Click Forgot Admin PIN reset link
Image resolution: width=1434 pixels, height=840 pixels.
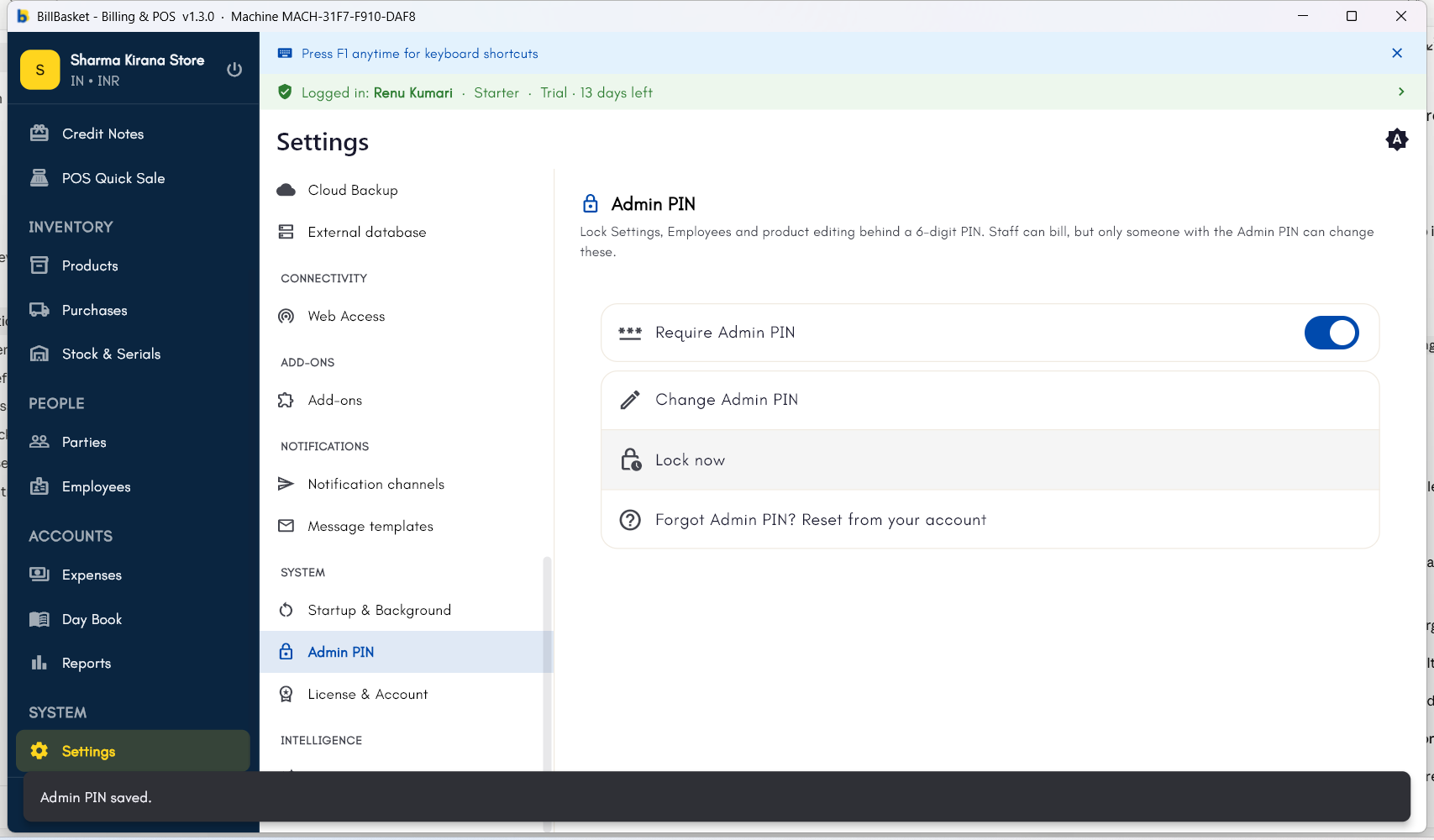(990, 520)
